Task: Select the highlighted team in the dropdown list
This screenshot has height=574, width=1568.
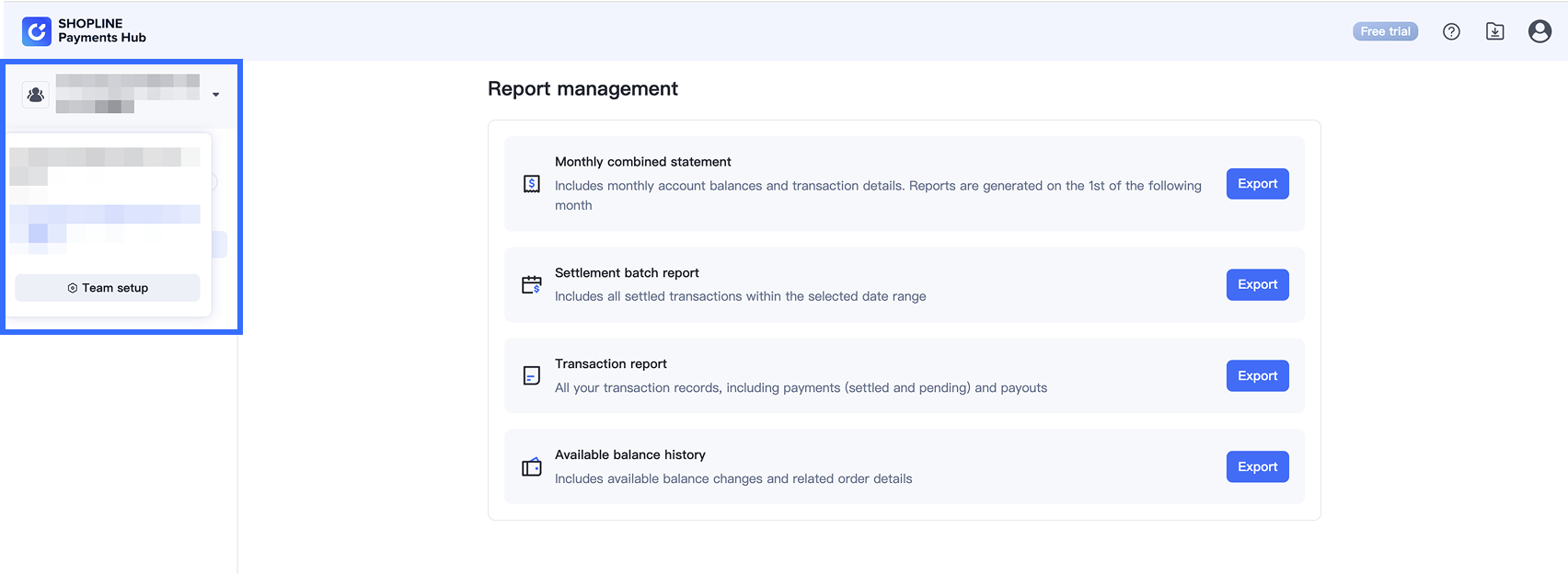Action: 105,229
